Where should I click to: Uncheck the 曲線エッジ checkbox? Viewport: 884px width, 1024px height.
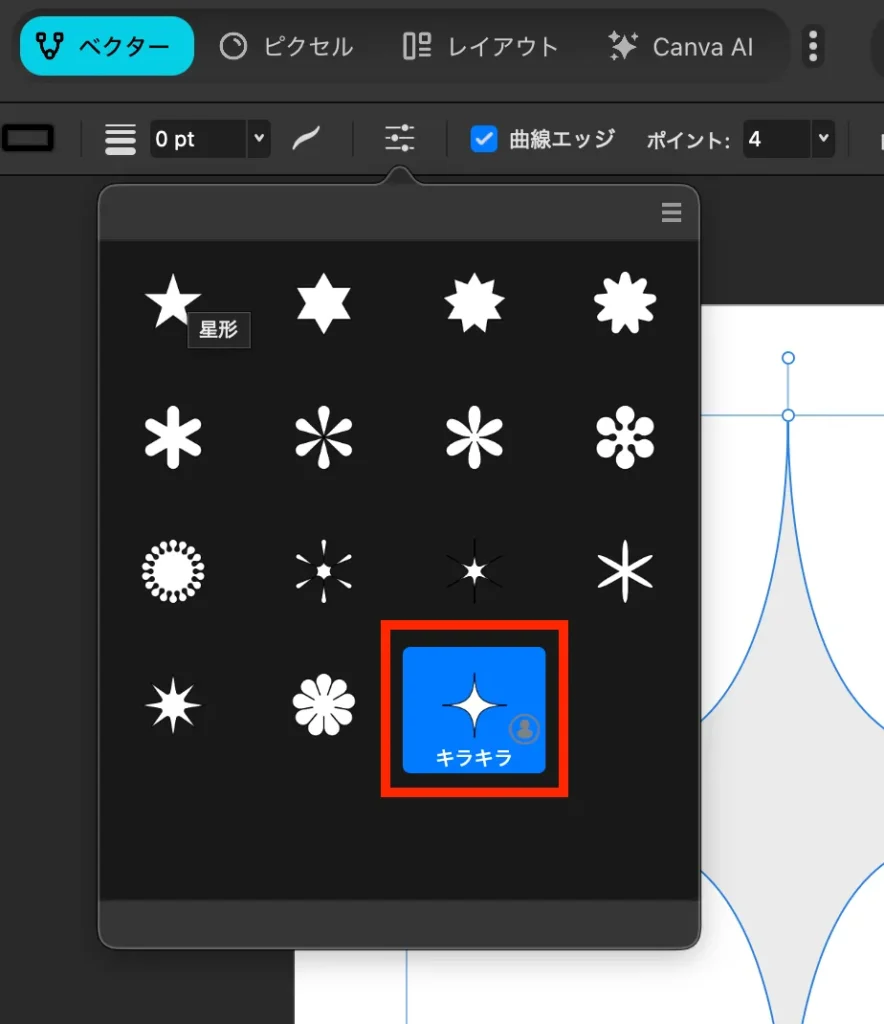484,139
